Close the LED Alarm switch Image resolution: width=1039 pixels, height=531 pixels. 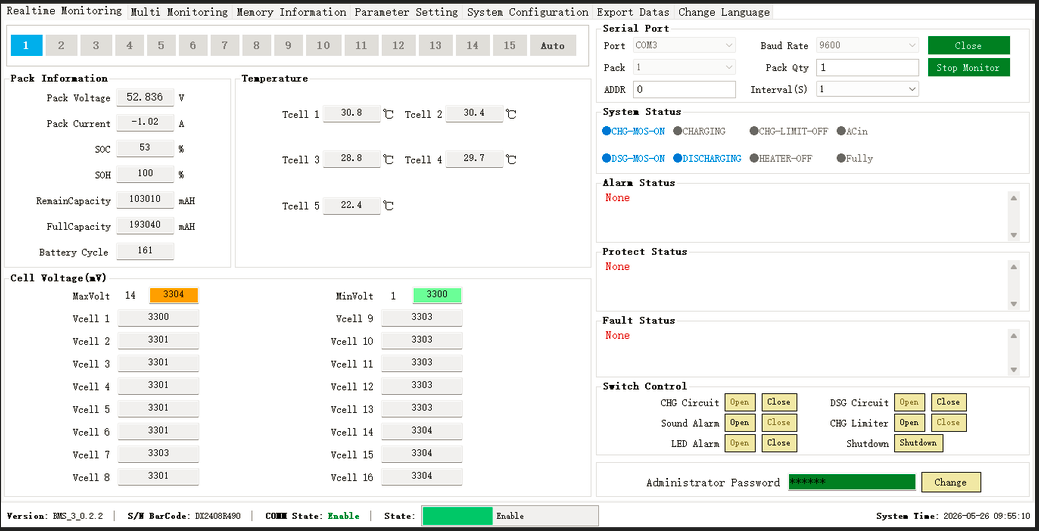pyautogui.click(x=779, y=443)
